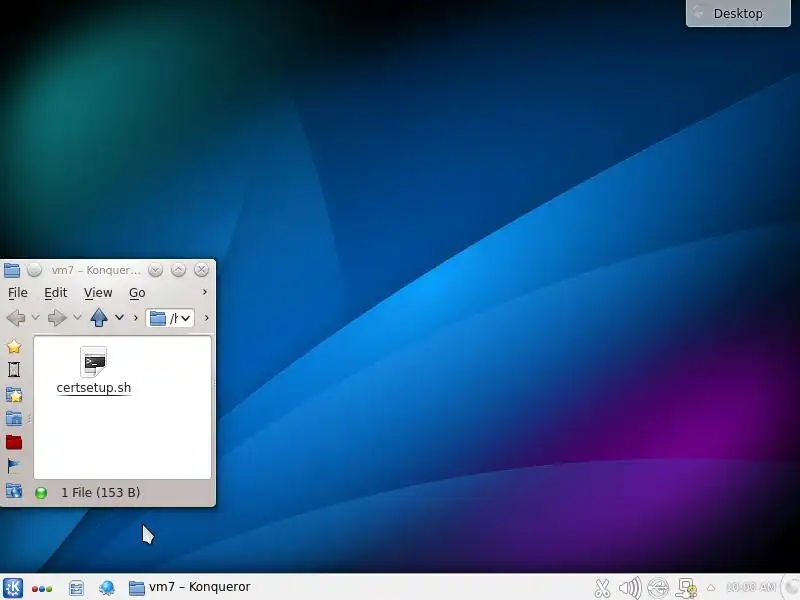Click the Desktop toolbox button
The height and width of the screenshot is (600, 800).
tap(738, 13)
